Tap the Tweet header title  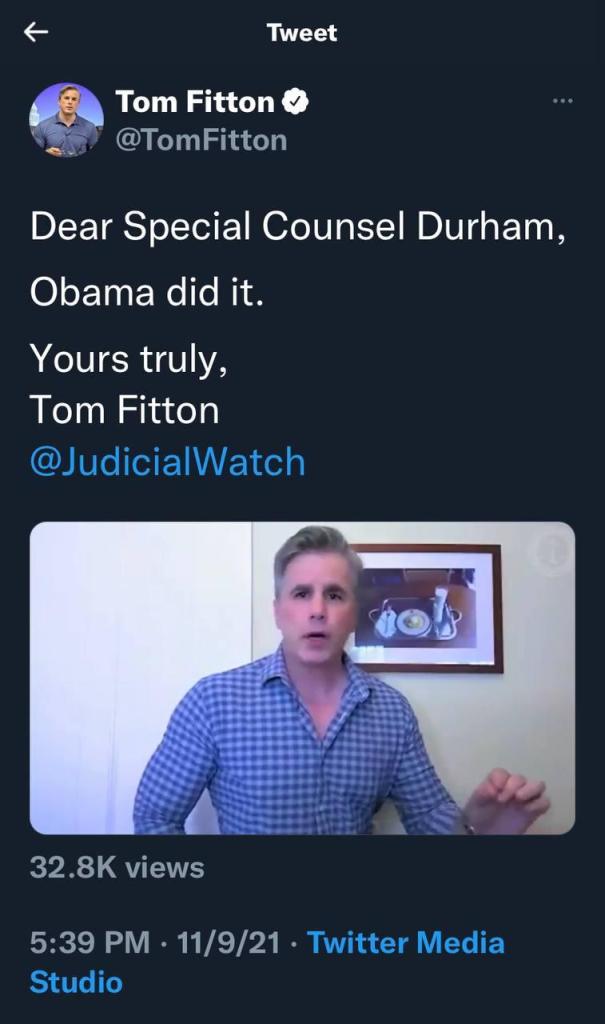(x=302, y=33)
